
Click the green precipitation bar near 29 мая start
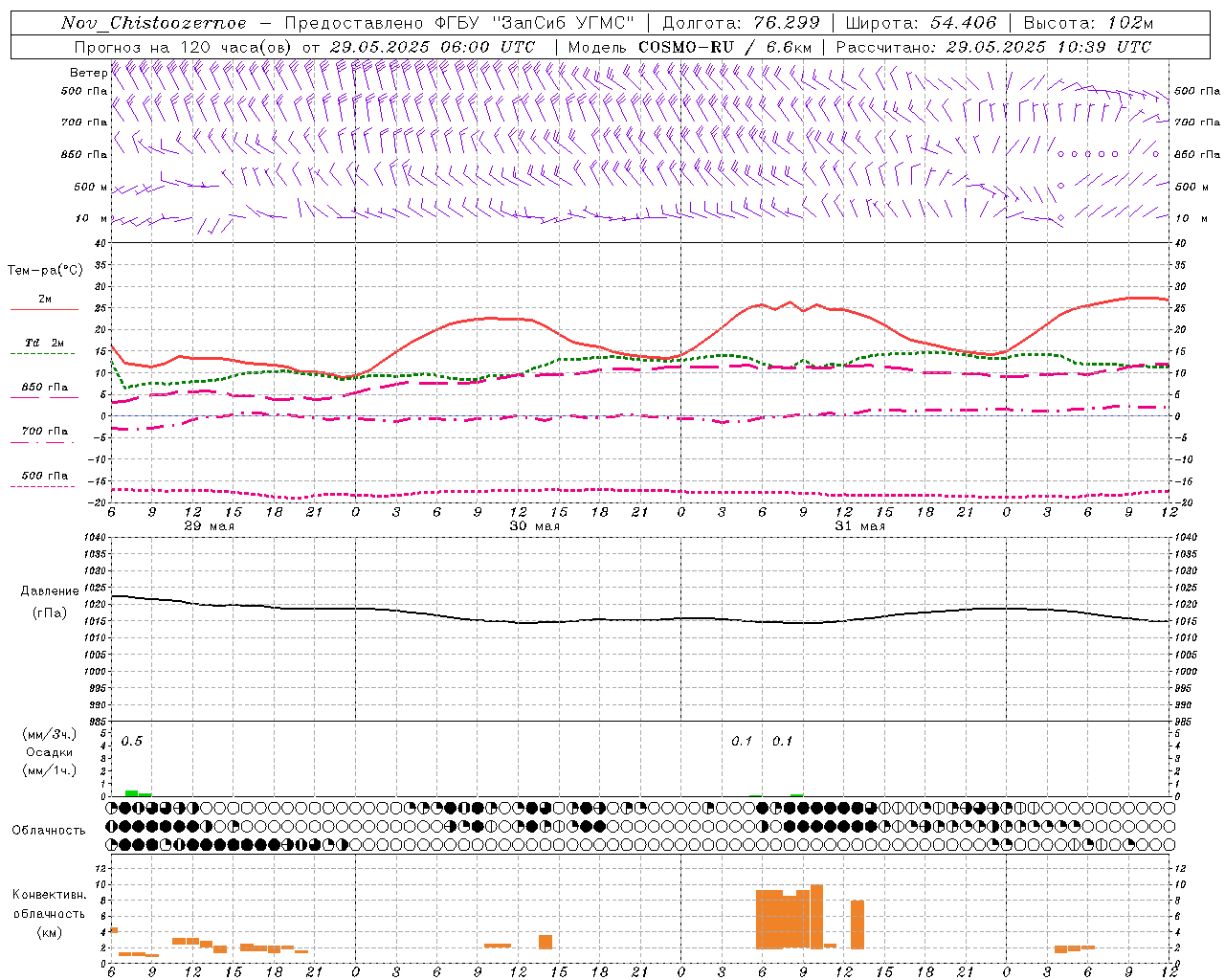tap(131, 793)
